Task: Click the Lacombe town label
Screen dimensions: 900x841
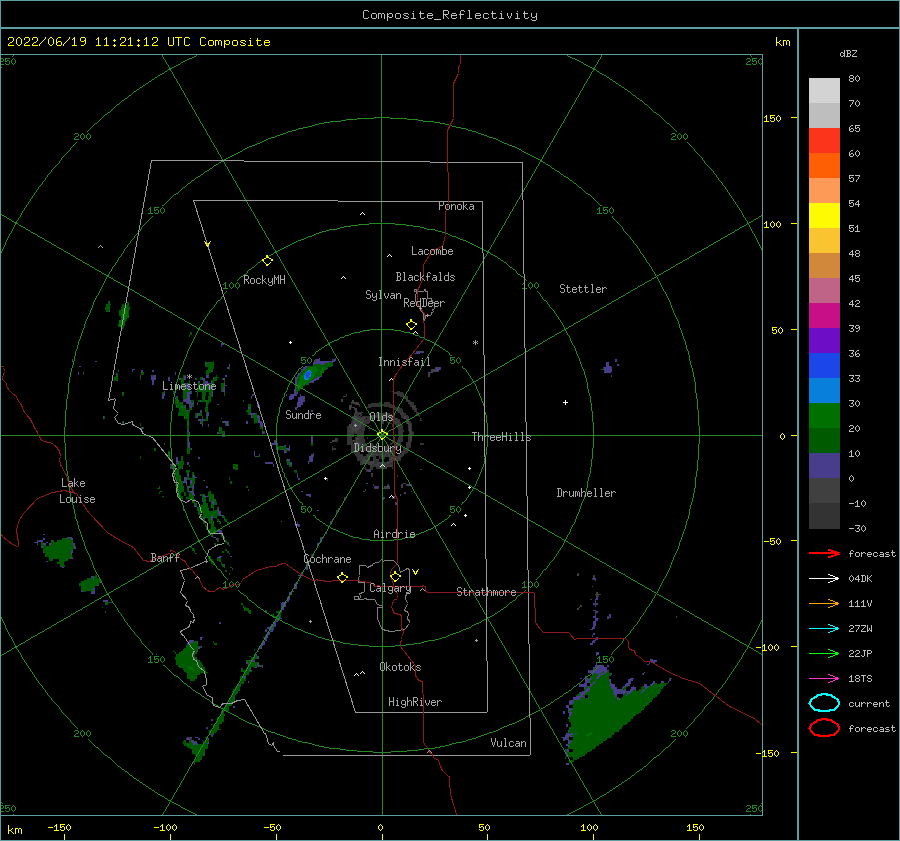Action: [x=432, y=251]
